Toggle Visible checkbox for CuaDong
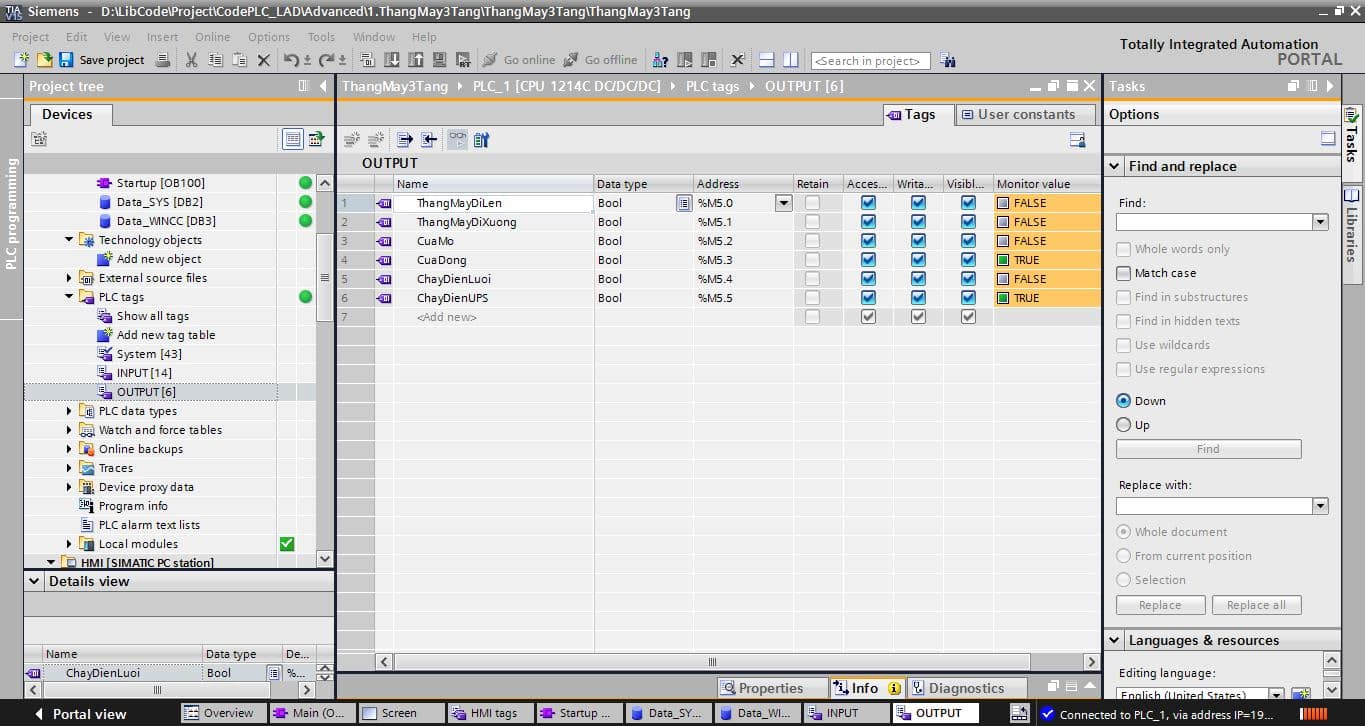The image size is (1365, 726). [968, 260]
